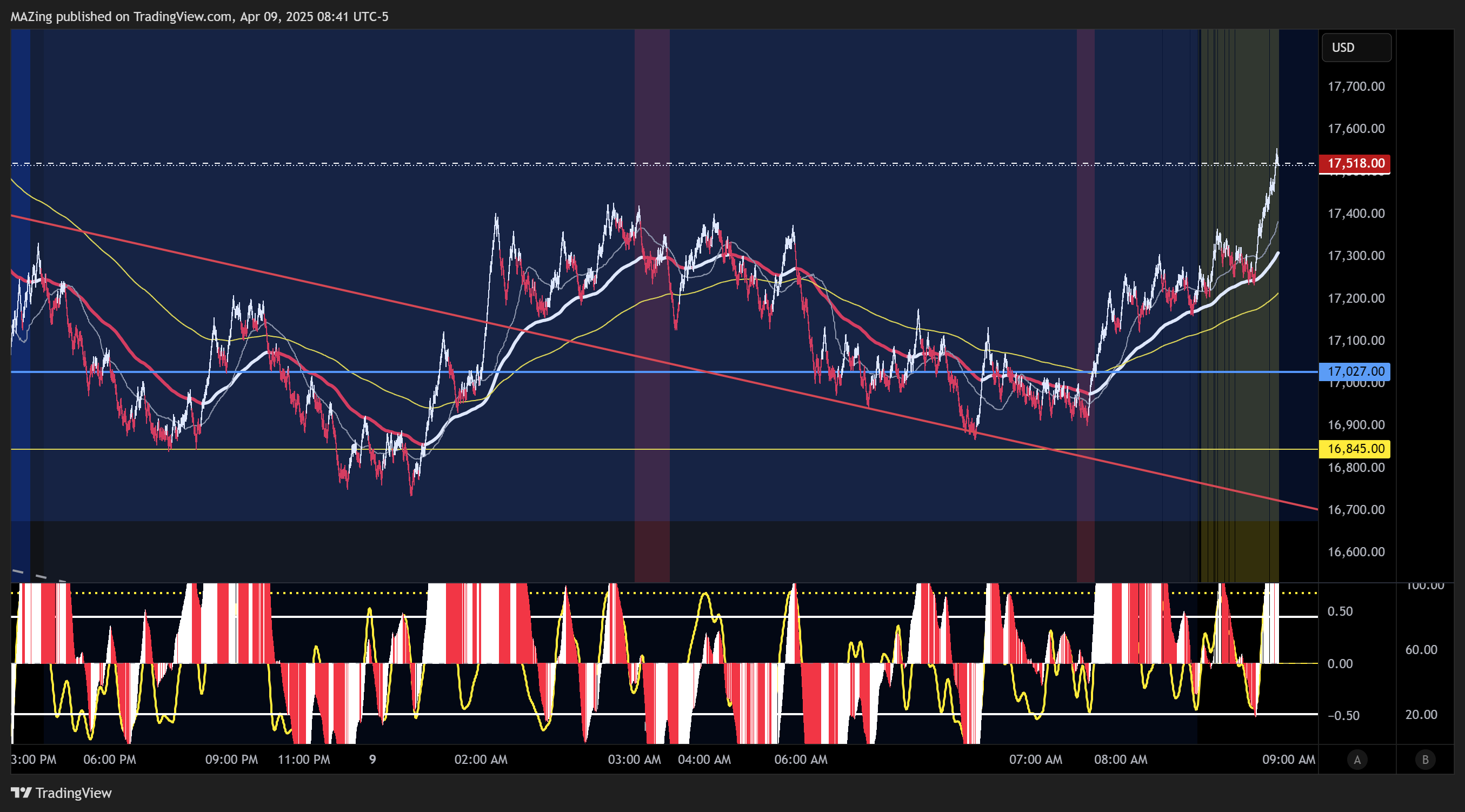Click the 17,300.00 price axis label
Image resolution: width=1465 pixels, height=812 pixels.
[1356, 255]
